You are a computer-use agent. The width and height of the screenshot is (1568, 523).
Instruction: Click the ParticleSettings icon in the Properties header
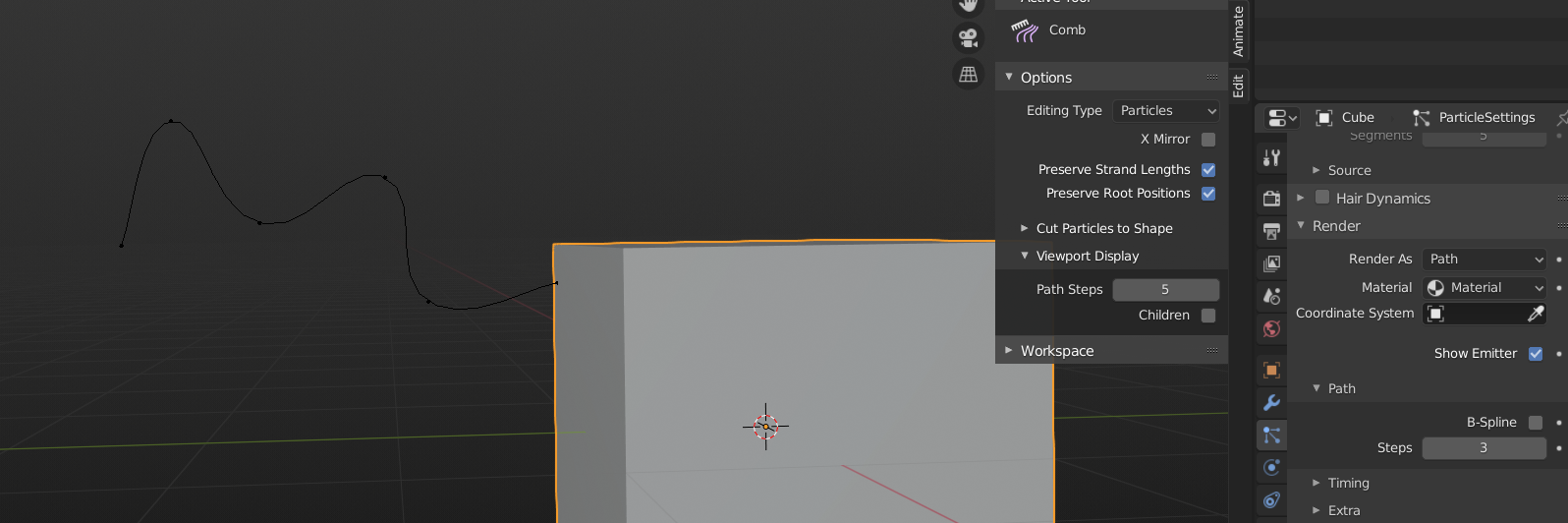1422,117
